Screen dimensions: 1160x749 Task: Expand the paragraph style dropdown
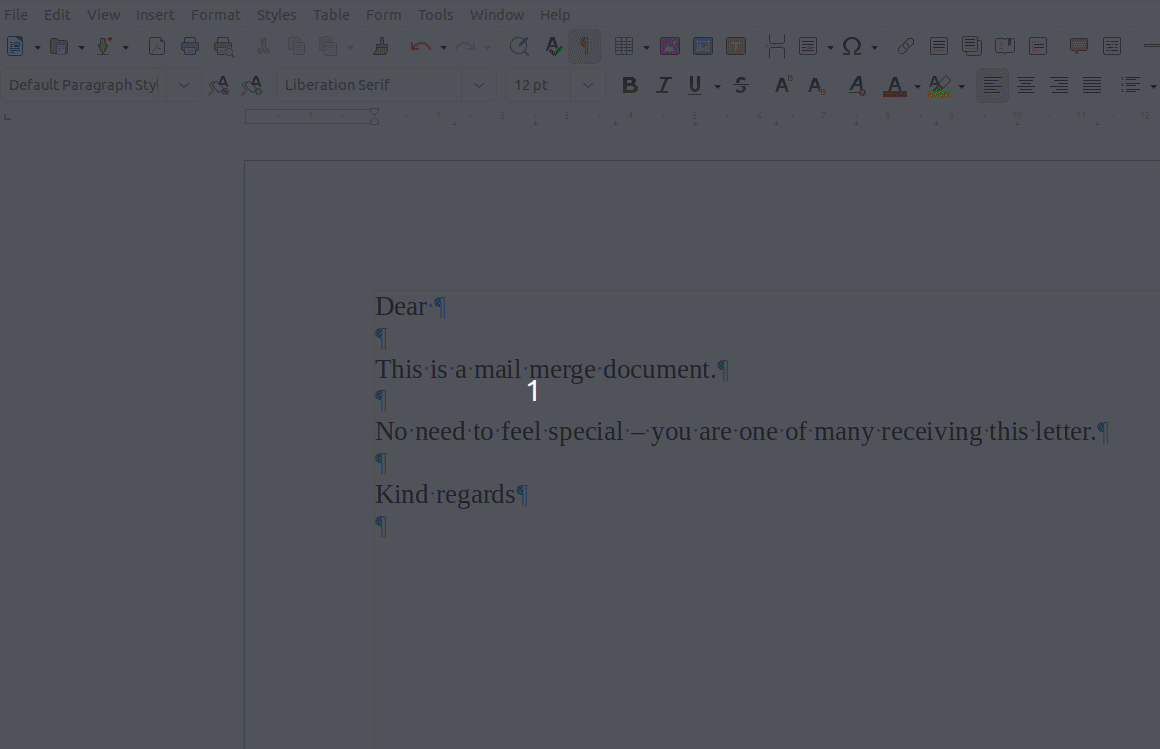coord(184,86)
